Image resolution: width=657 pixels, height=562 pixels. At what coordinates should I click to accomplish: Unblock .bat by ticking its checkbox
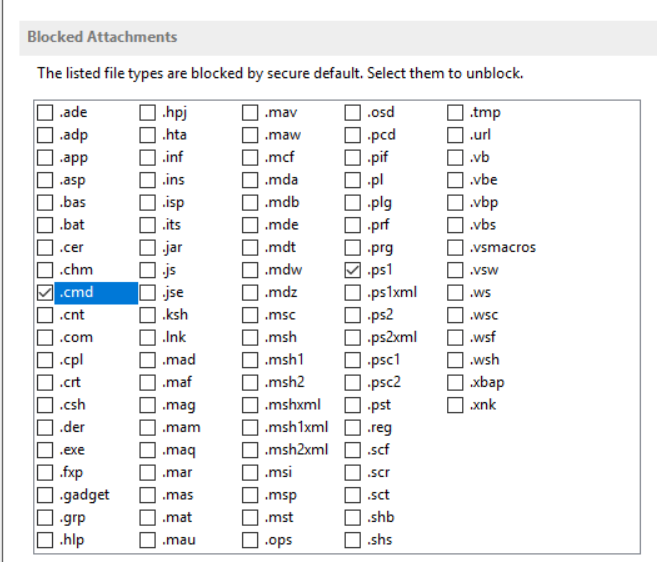point(45,225)
